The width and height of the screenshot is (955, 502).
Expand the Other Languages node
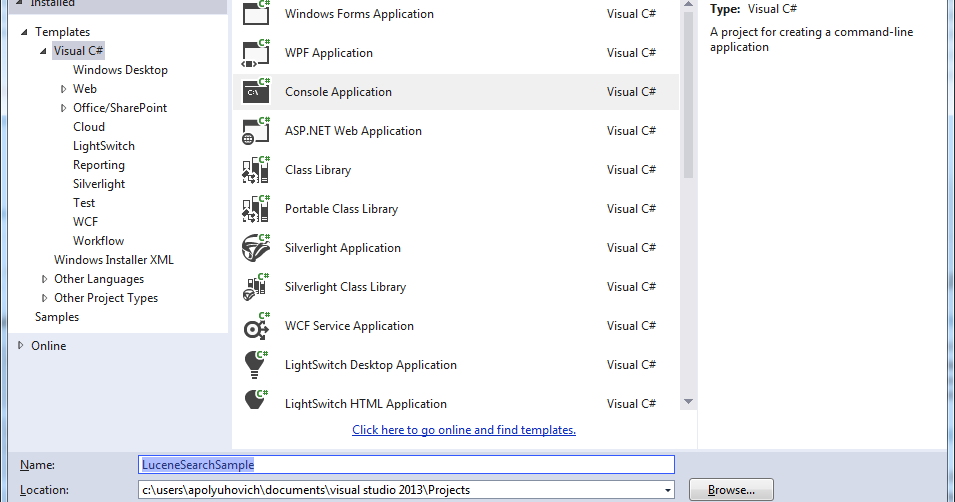(44, 279)
